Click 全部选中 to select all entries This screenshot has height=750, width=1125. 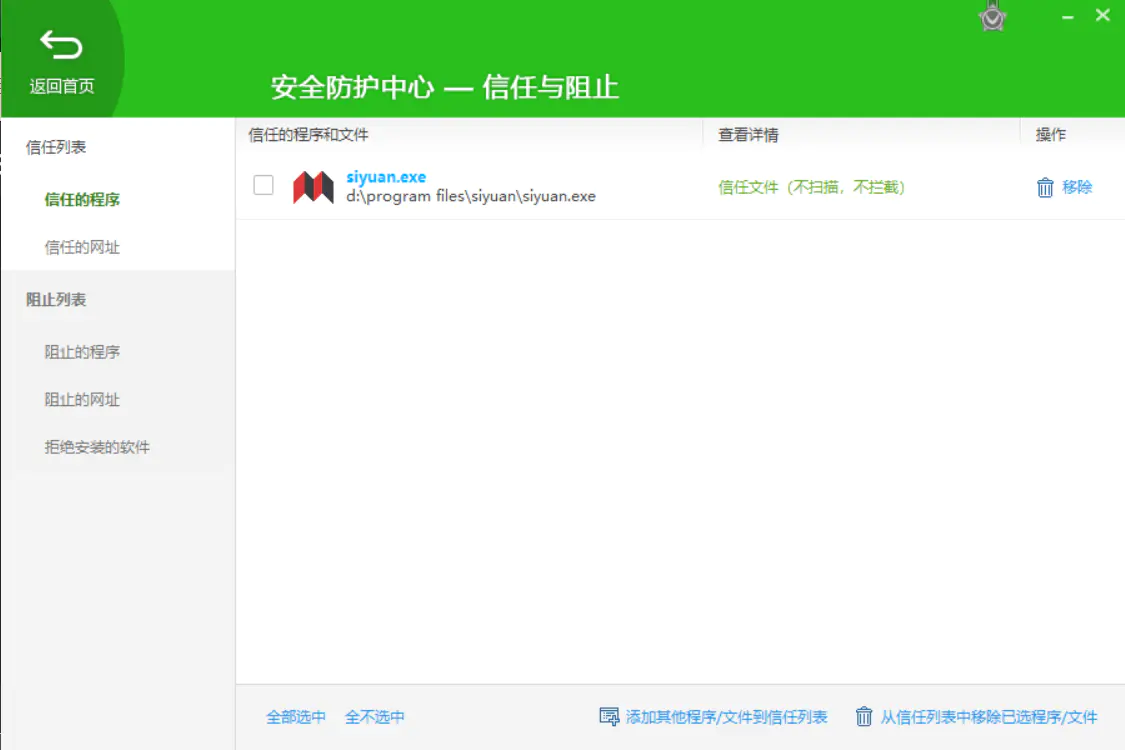pos(296,717)
